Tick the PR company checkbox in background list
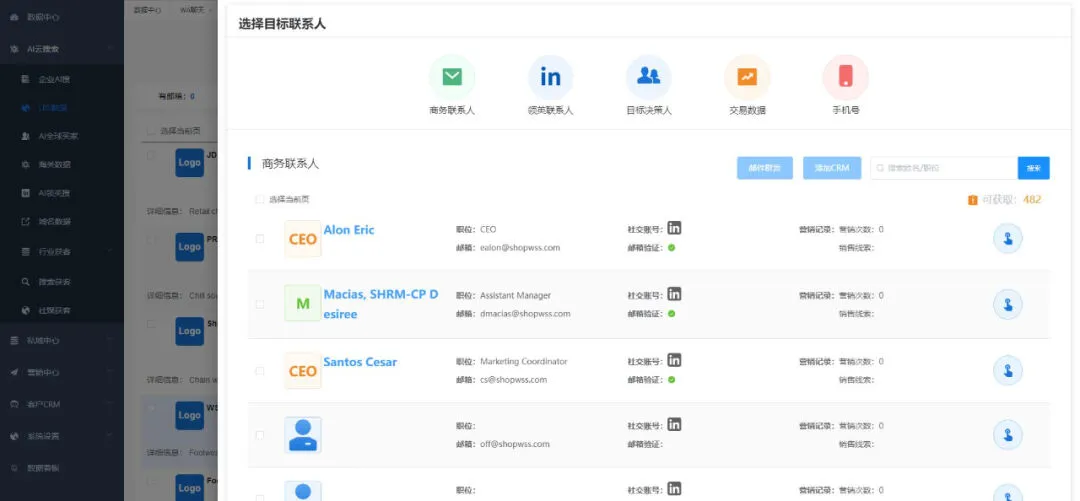The image size is (1080, 501). tap(151, 239)
